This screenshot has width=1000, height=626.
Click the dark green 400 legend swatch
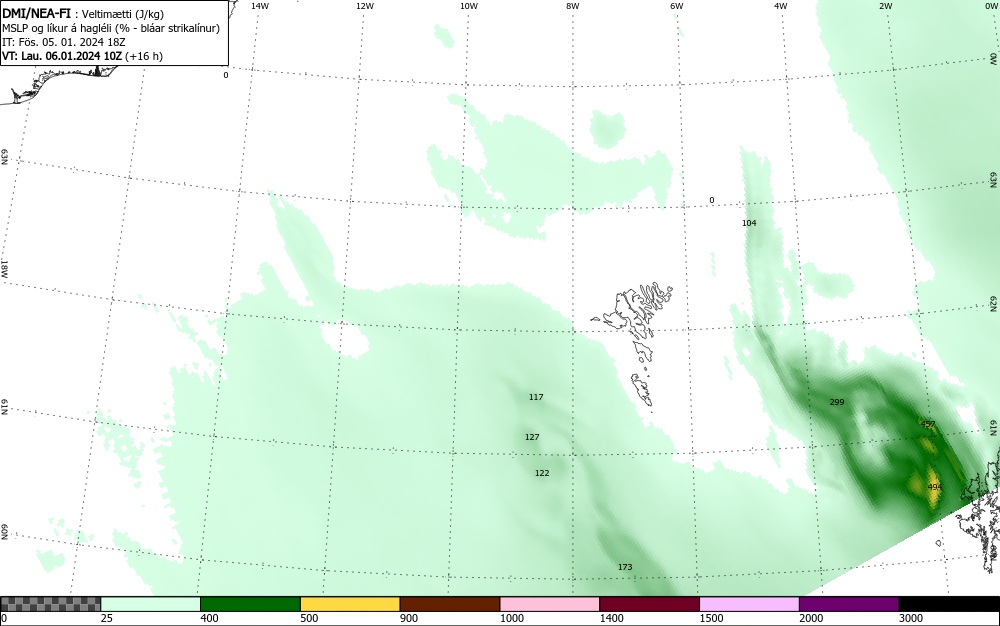(250, 604)
